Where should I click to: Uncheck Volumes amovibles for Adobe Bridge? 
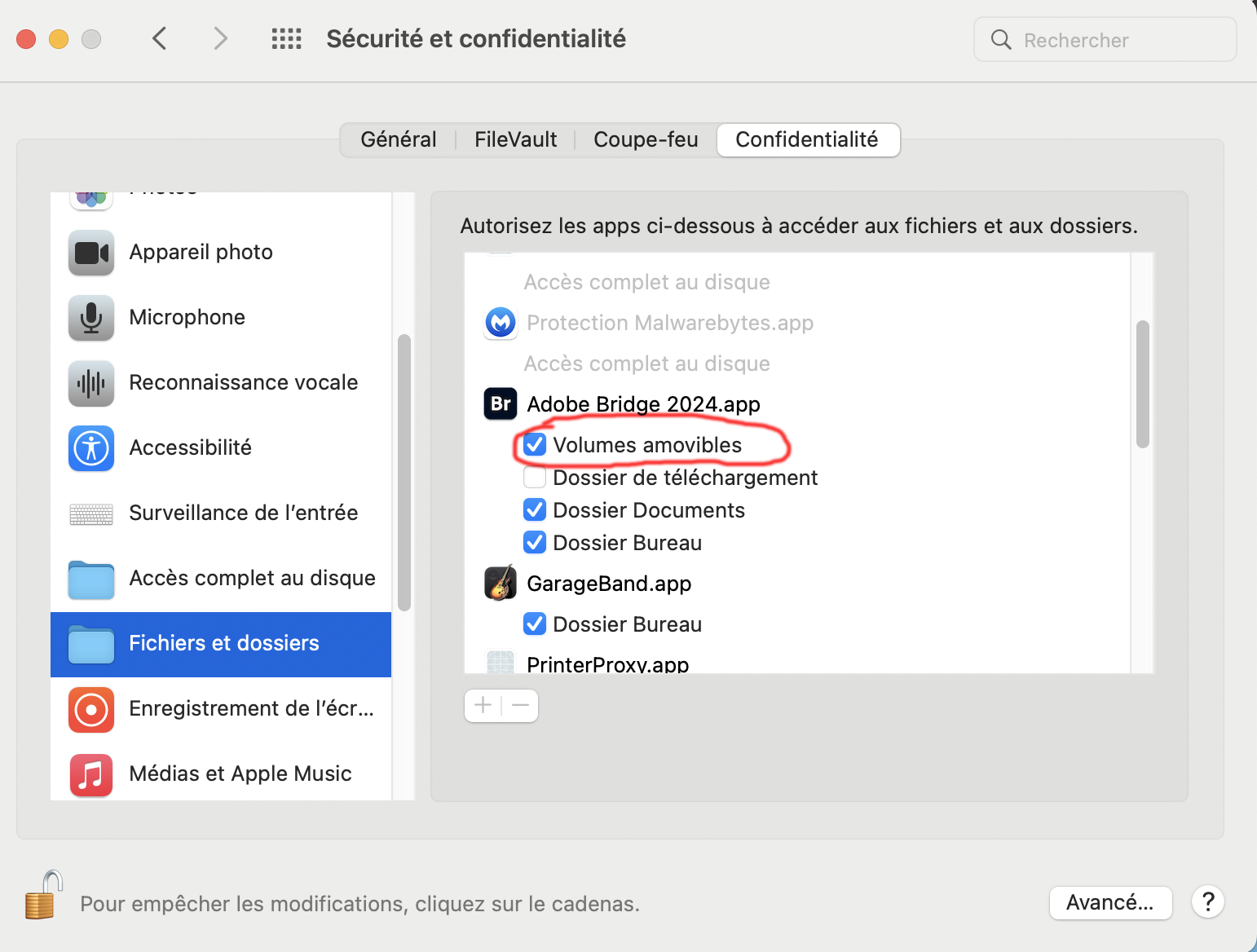535,444
